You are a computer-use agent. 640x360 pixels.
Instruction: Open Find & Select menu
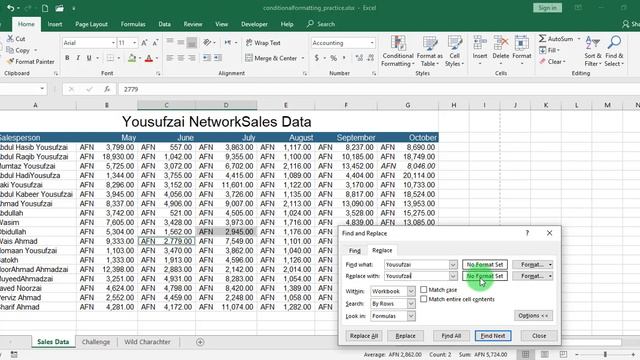614,51
